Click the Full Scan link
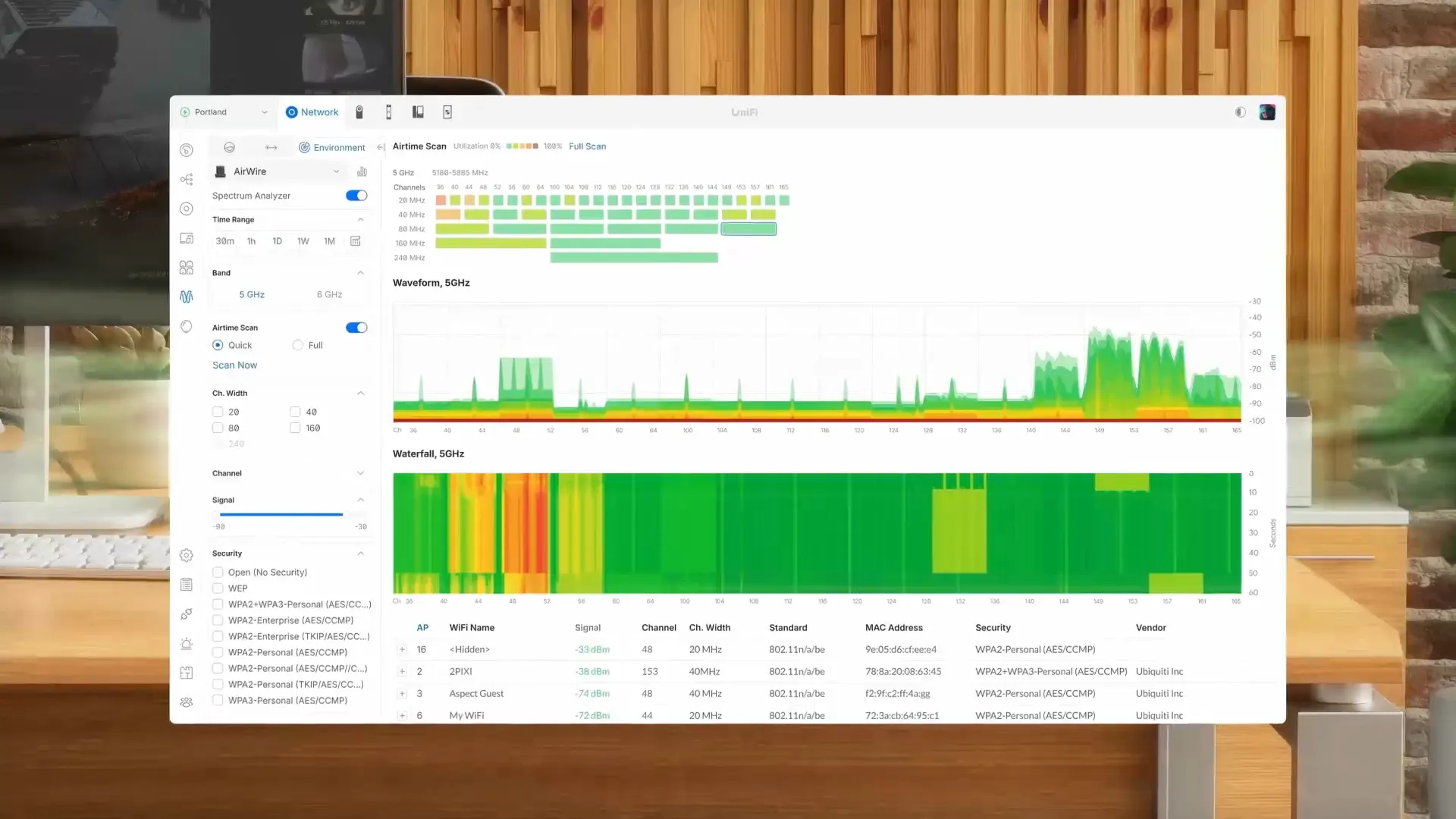Viewport: 1456px width, 819px height. 587,146
